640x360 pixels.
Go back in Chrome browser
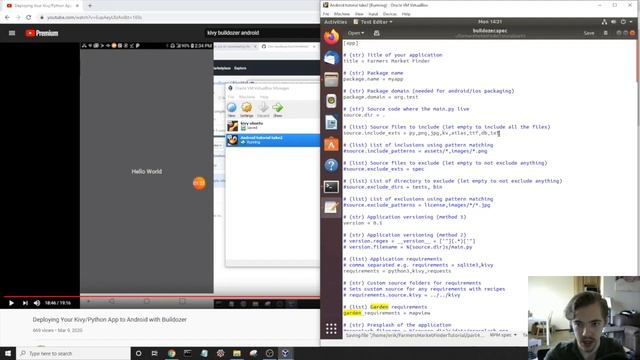[x=7, y=18]
